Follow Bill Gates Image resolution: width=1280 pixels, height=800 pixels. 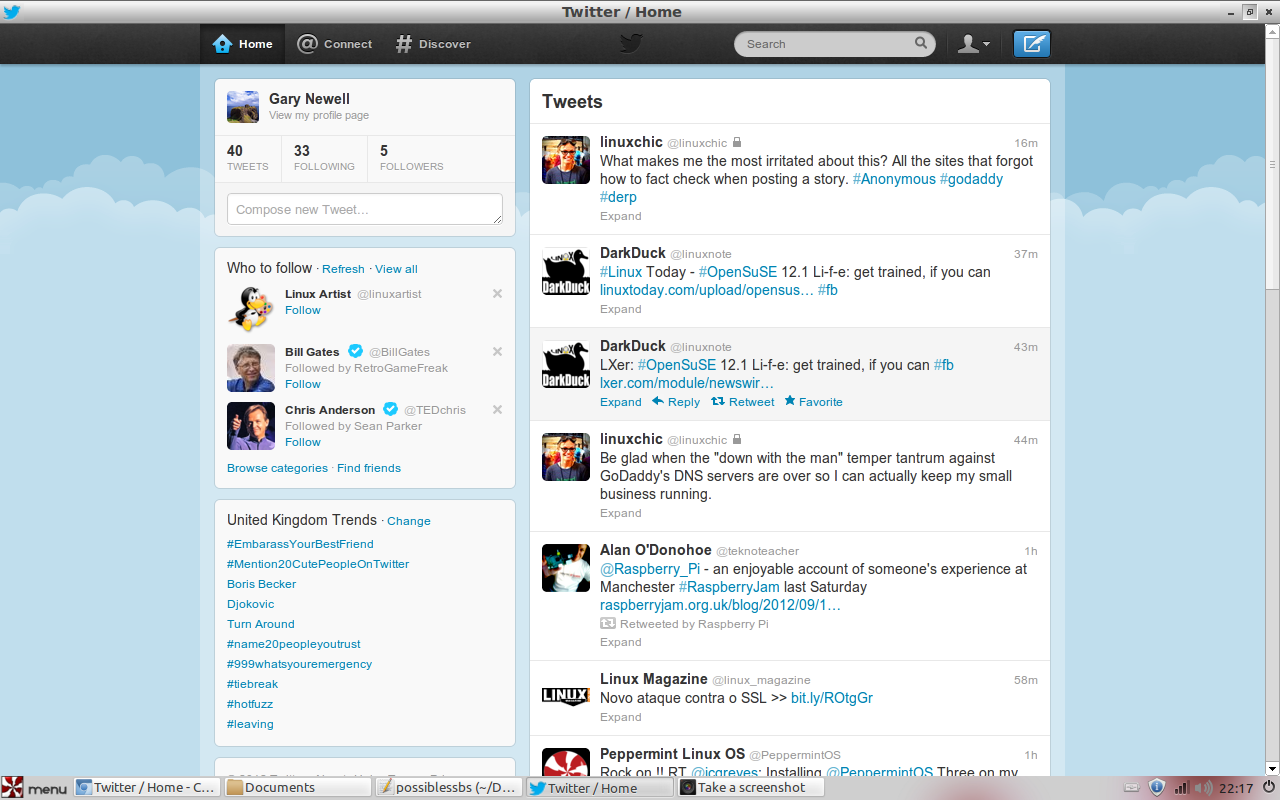303,384
